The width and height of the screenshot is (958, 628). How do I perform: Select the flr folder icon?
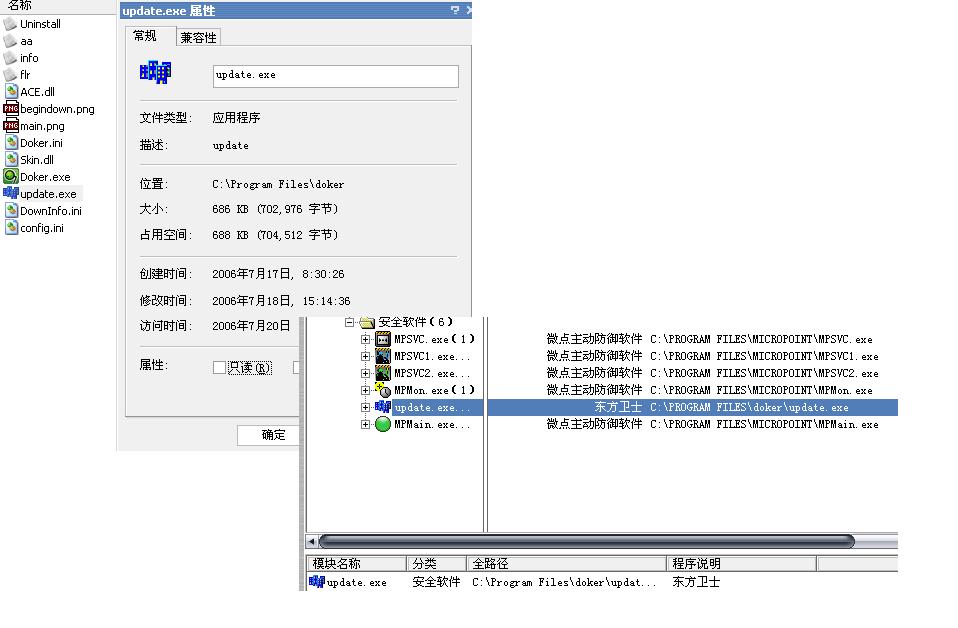click(10, 75)
